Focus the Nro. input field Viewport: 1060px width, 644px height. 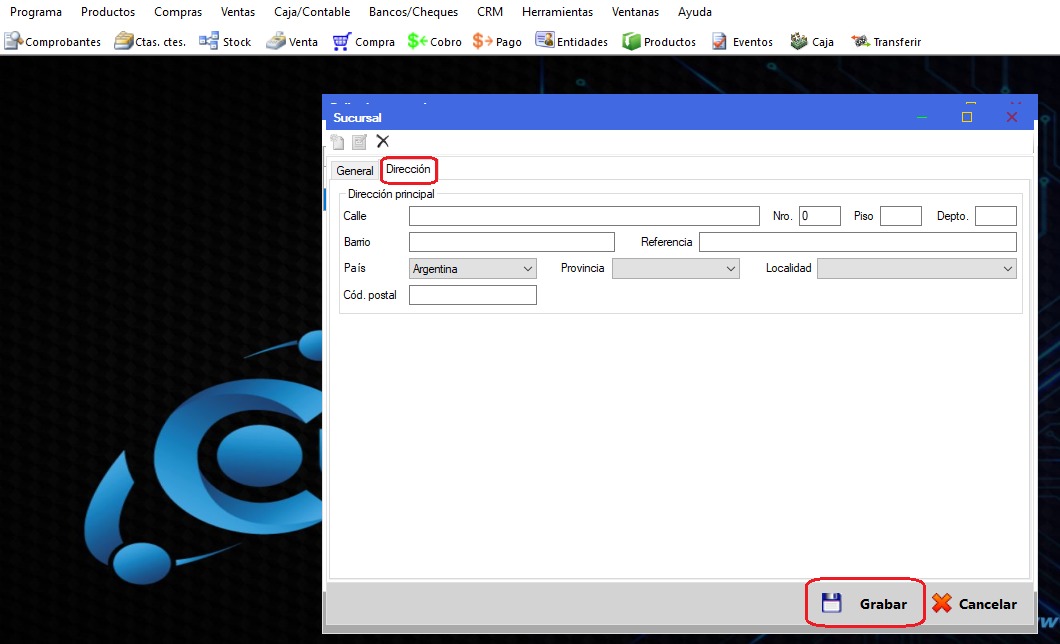tap(820, 216)
